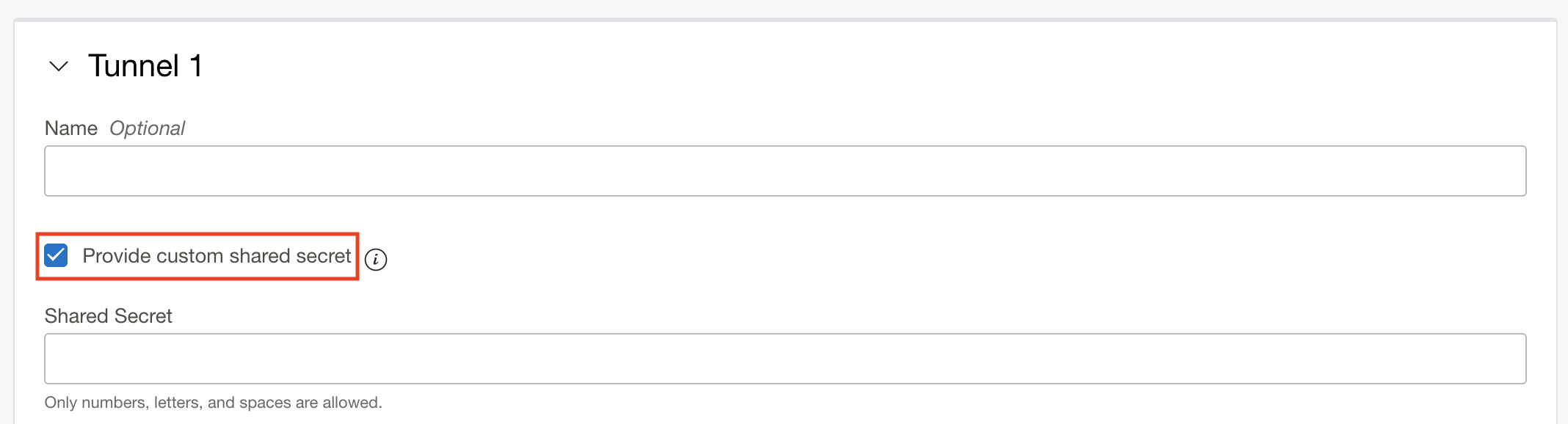Open the circled "i" information icon
The image size is (1568, 424).
[376, 259]
